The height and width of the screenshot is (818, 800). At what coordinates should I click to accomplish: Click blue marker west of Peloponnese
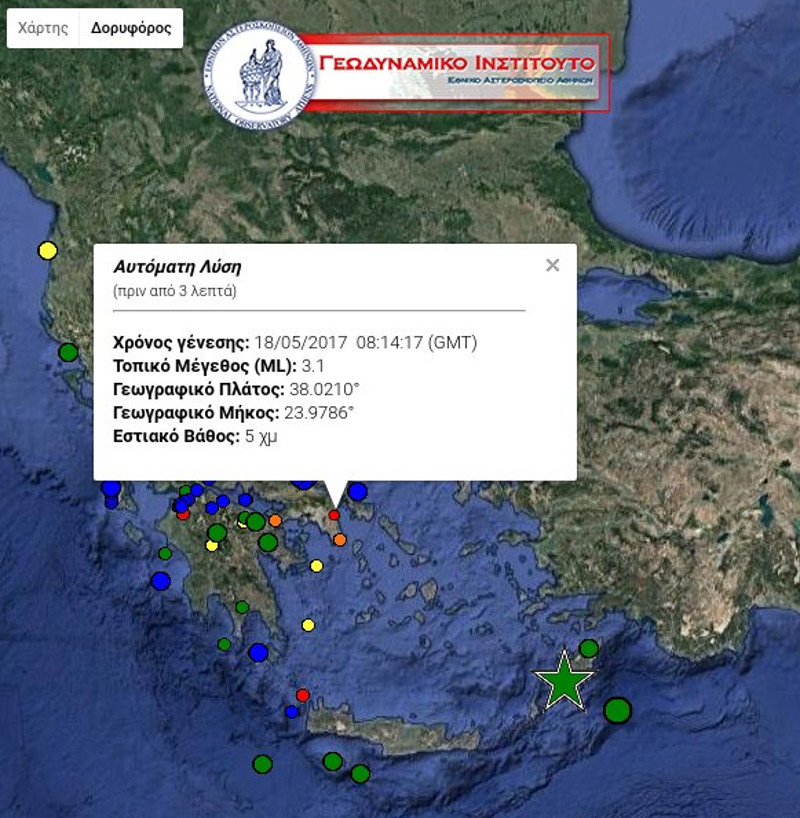click(x=161, y=581)
